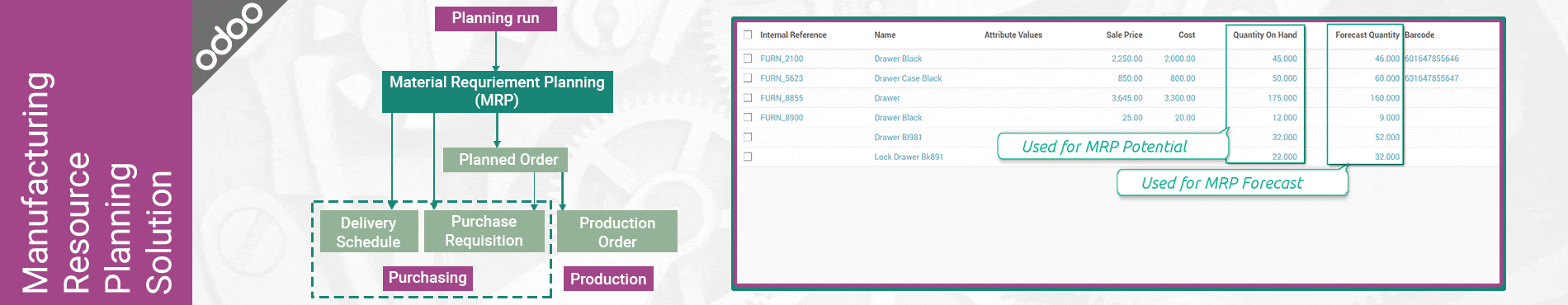
Task: Click barcode 601647855646
Action: (x=1432, y=59)
